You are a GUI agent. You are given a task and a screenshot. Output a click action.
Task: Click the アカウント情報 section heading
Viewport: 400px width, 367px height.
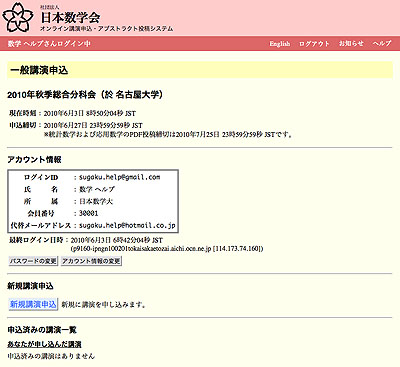coord(34,160)
